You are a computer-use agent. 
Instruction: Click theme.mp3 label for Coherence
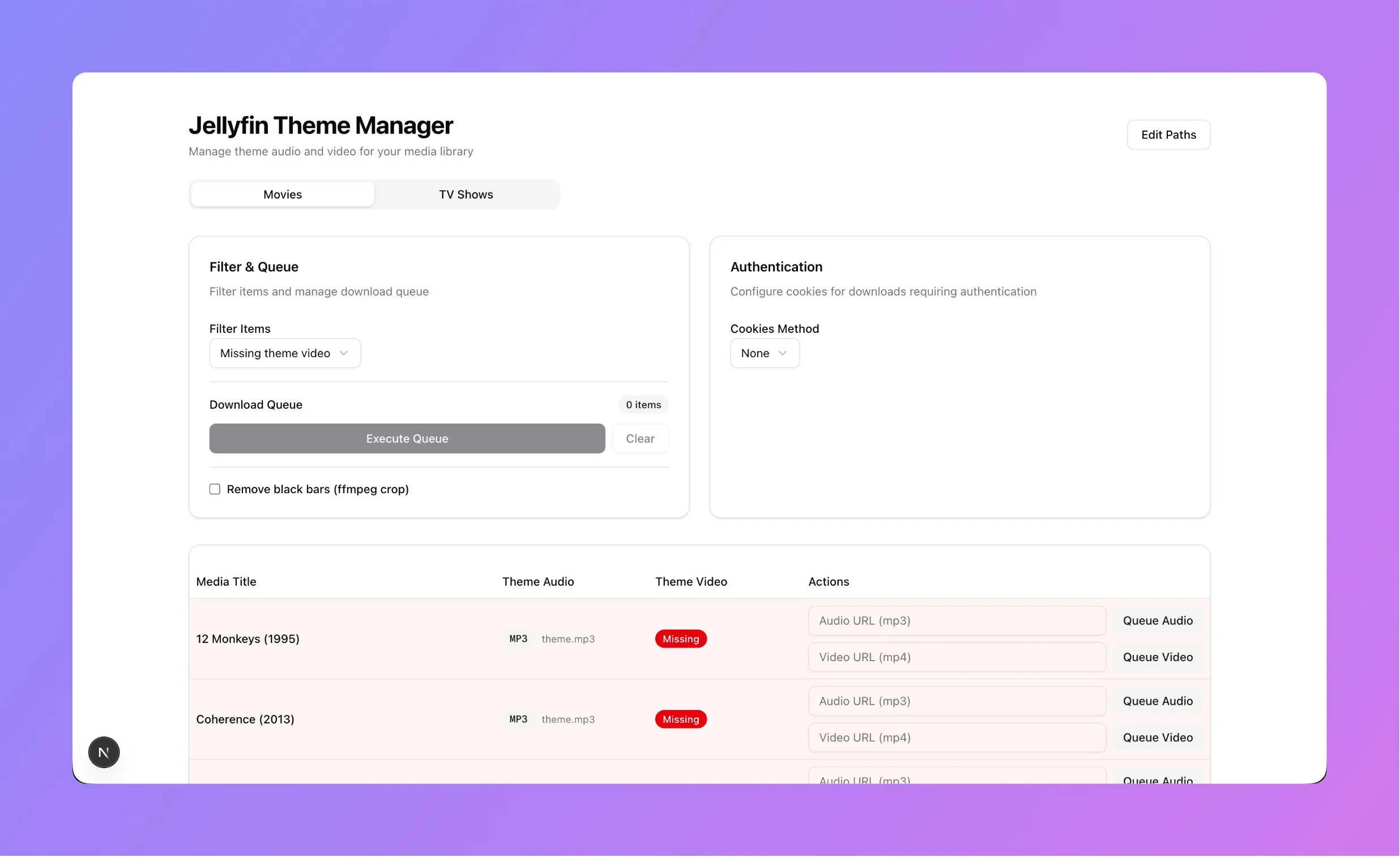(x=567, y=718)
